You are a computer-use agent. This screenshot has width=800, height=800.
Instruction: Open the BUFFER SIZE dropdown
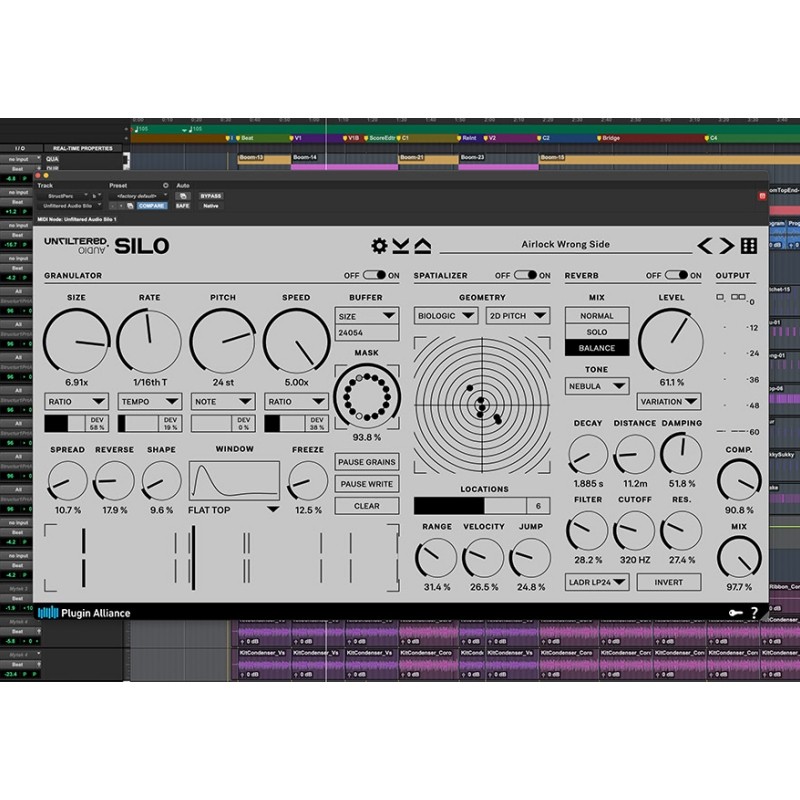coord(367,316)
